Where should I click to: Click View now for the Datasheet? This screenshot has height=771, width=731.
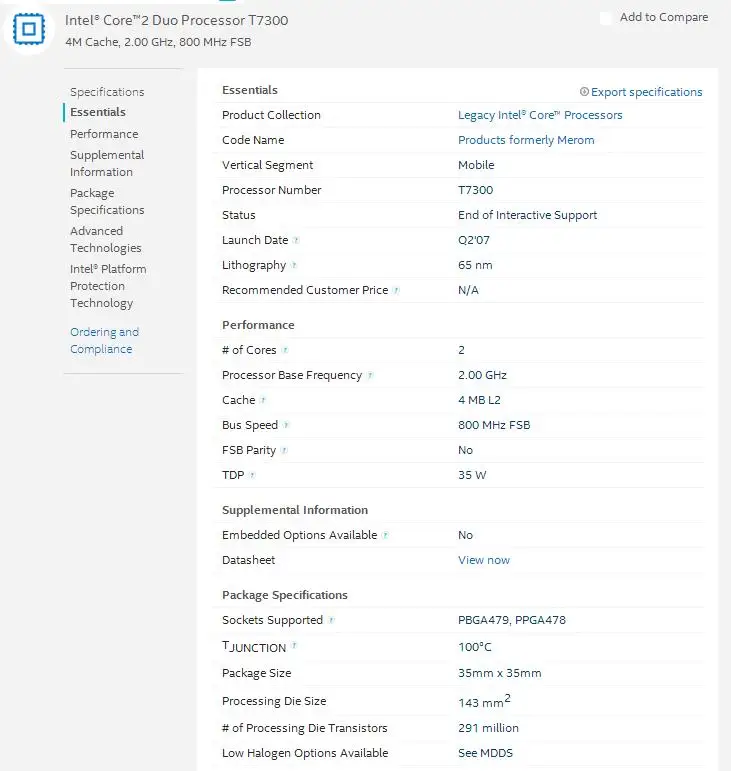[484, 560]
